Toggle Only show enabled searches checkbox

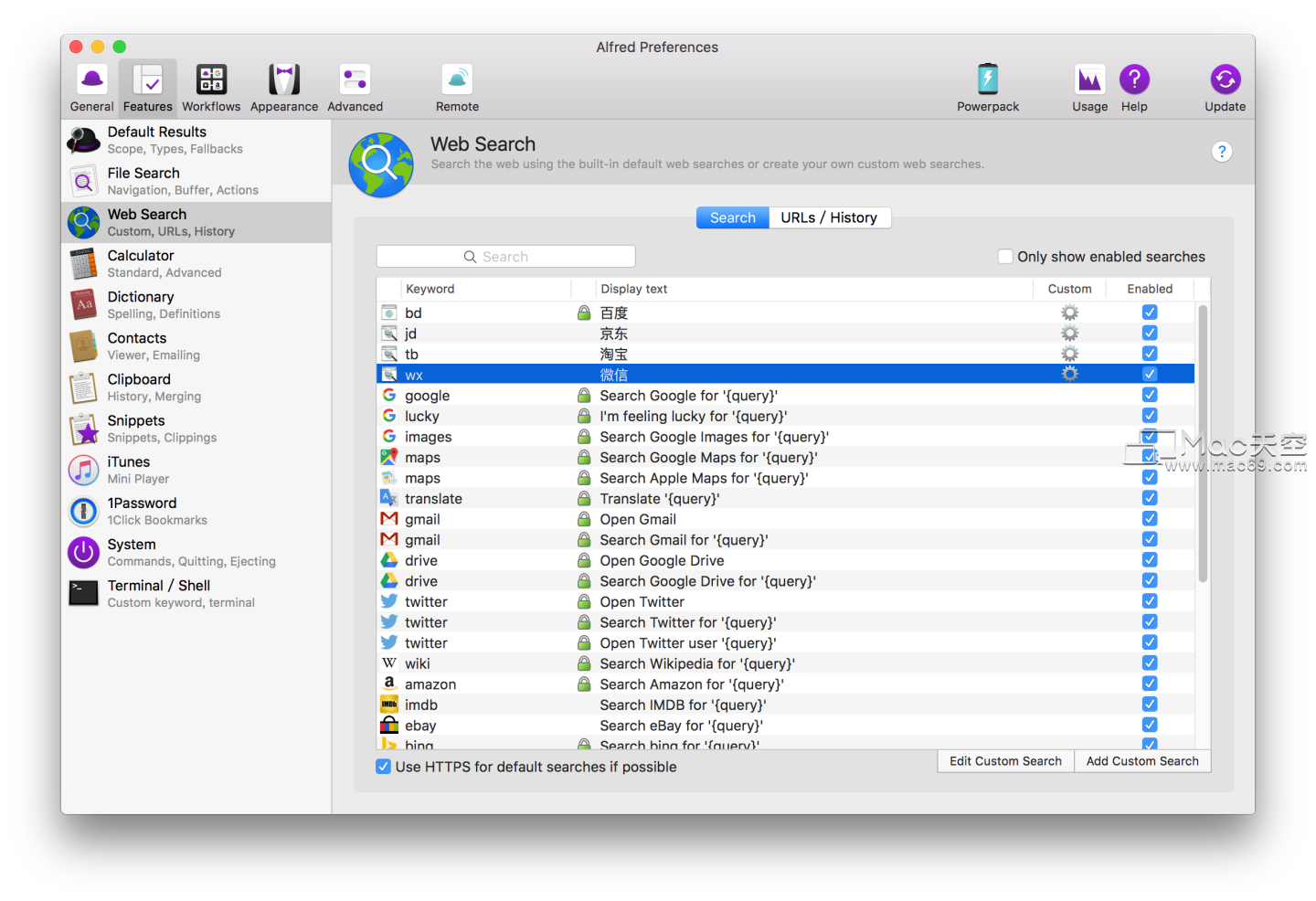click(x=1005, y=257)
